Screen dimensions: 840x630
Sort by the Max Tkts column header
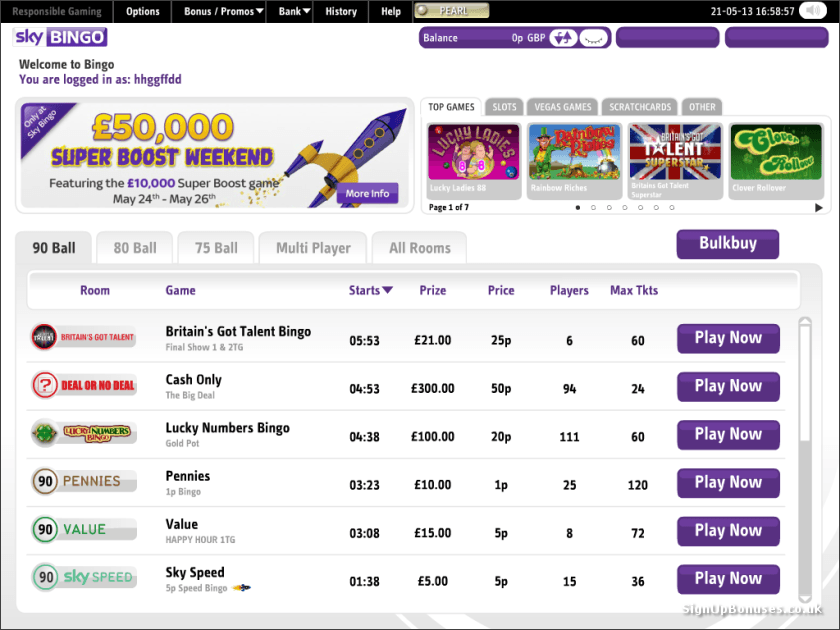tap(634, 290)
